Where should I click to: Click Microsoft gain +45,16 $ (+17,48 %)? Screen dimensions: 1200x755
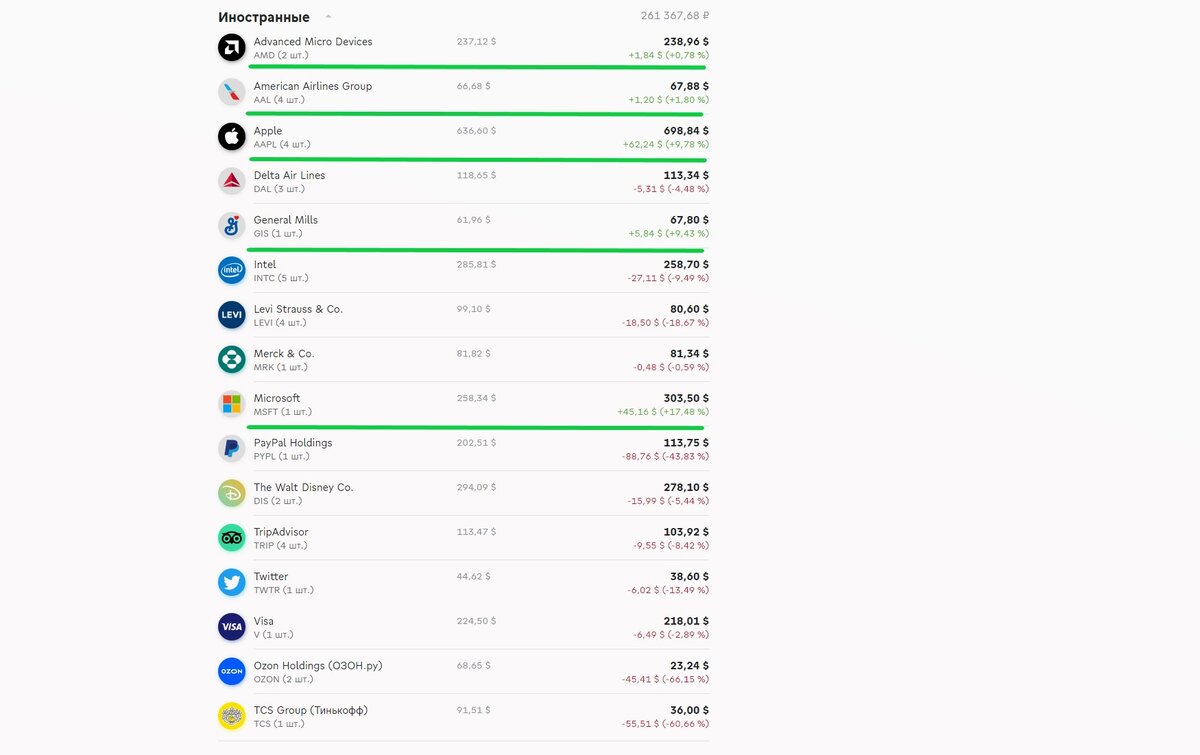[663, 412]
